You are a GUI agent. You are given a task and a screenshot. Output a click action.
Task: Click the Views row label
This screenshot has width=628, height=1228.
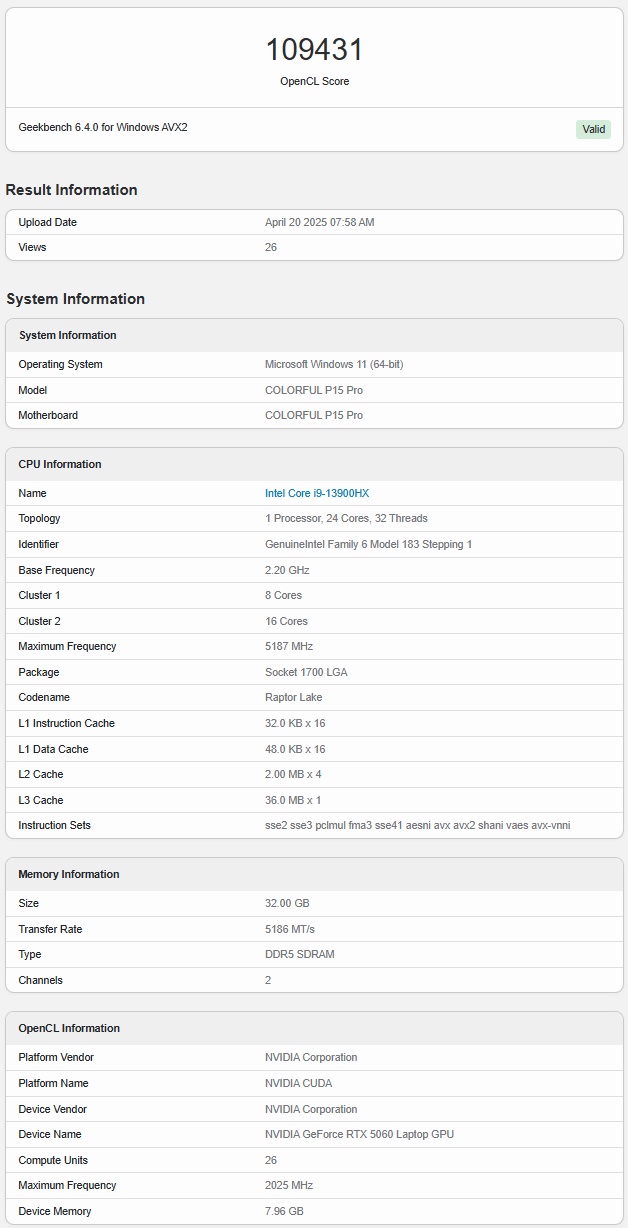pyautogui.click(x=32, y=247)
